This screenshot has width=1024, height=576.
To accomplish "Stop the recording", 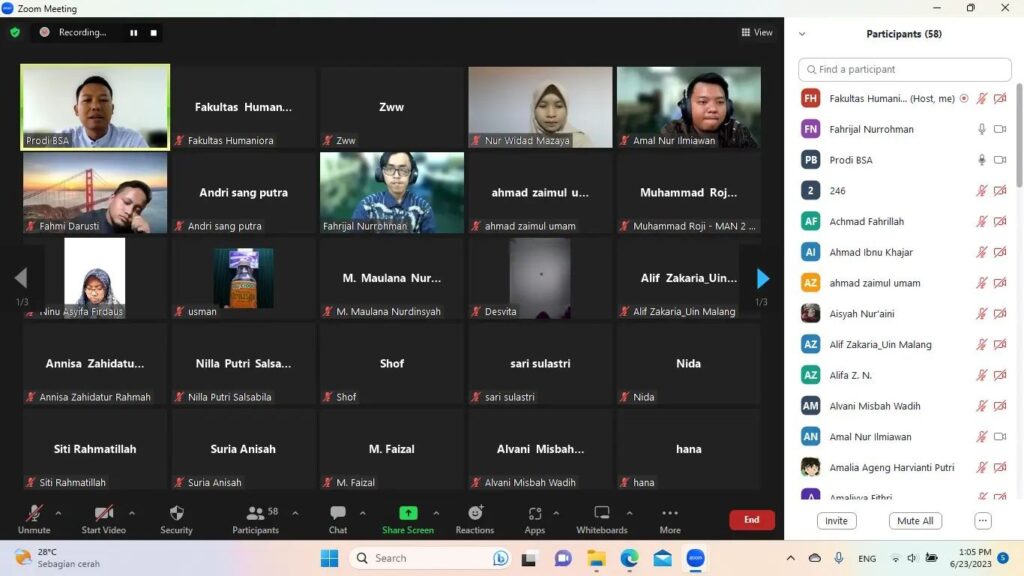I will [153, 33].
